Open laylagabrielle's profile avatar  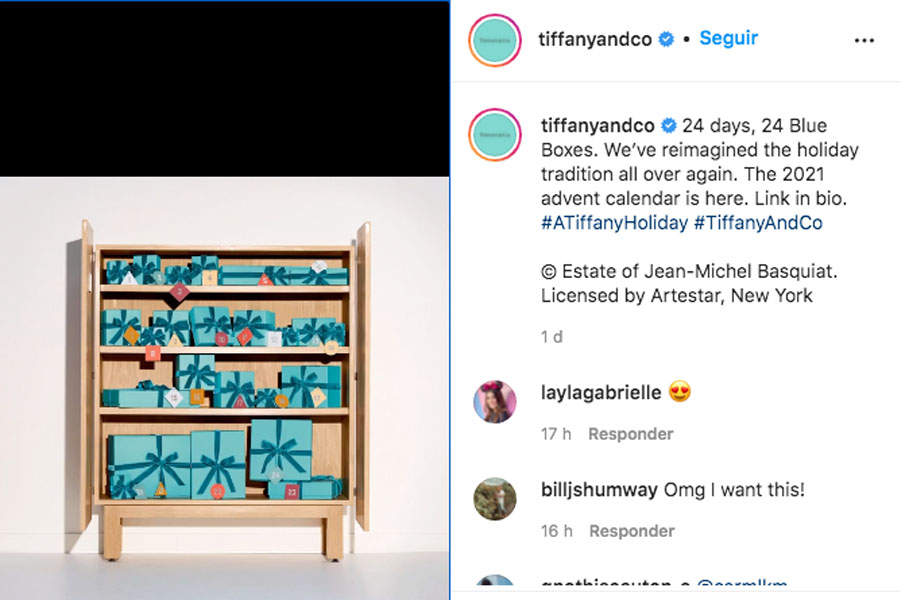pyautogui.click(x=495, y=401)
